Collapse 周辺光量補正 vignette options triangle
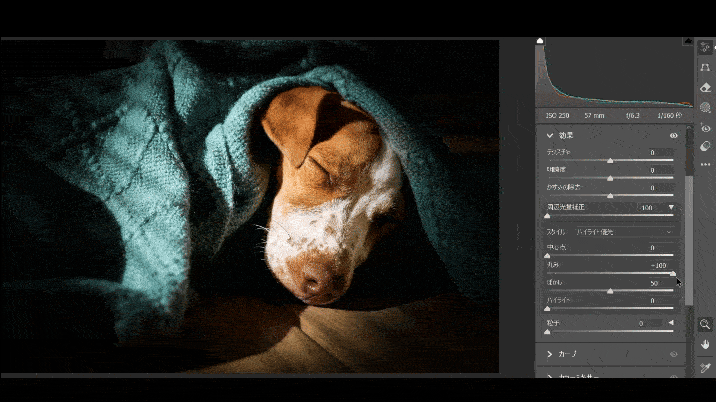 point(671,207)
